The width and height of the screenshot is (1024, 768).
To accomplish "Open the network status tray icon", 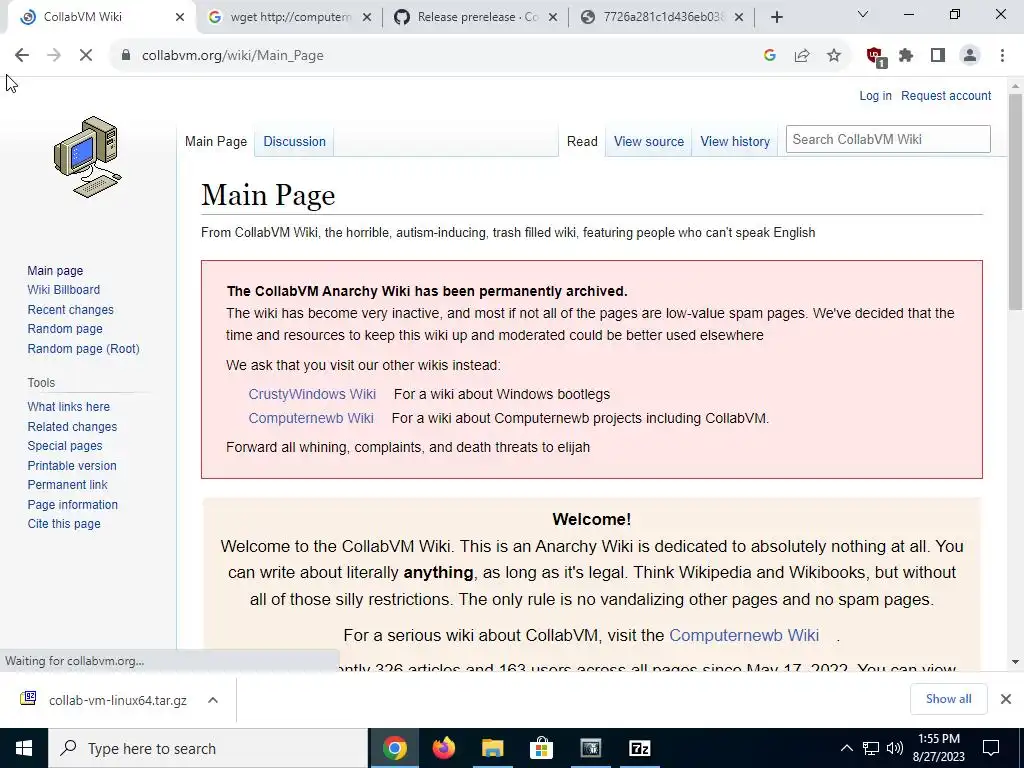I will (x=871, y=748).
